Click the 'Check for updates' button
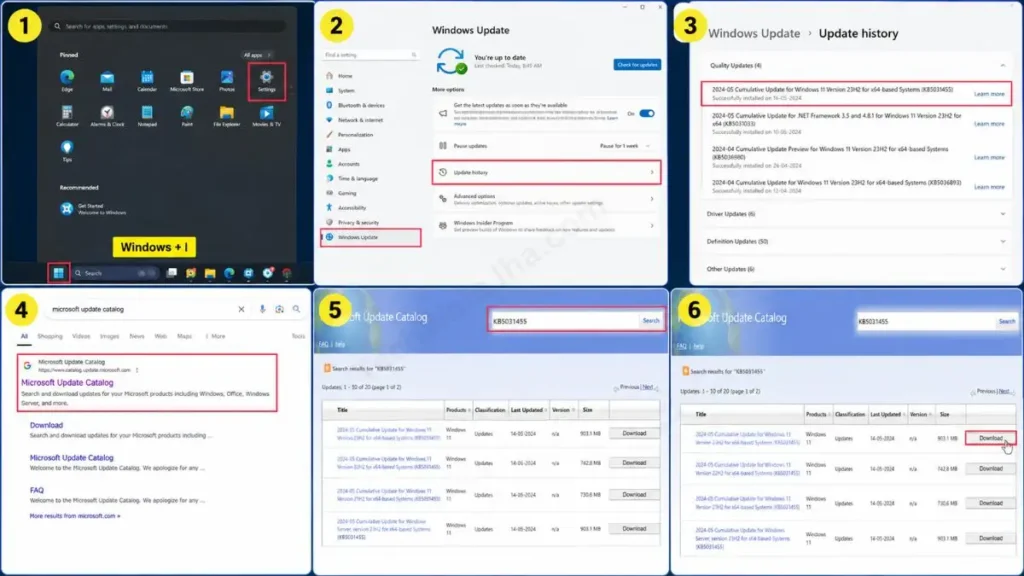 coord(637,65)
